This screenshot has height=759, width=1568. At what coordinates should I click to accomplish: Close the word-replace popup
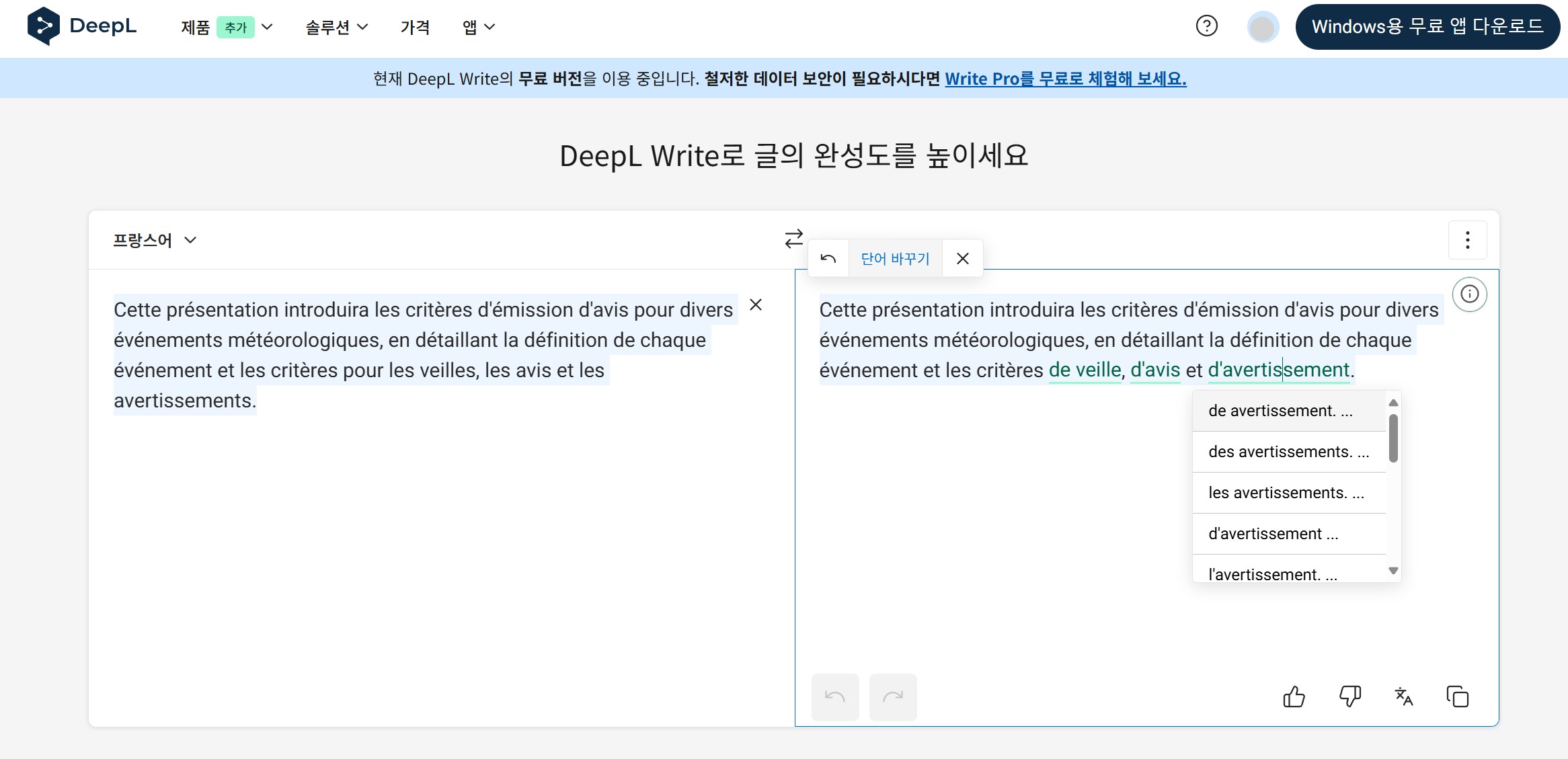[x=962, y=258]
